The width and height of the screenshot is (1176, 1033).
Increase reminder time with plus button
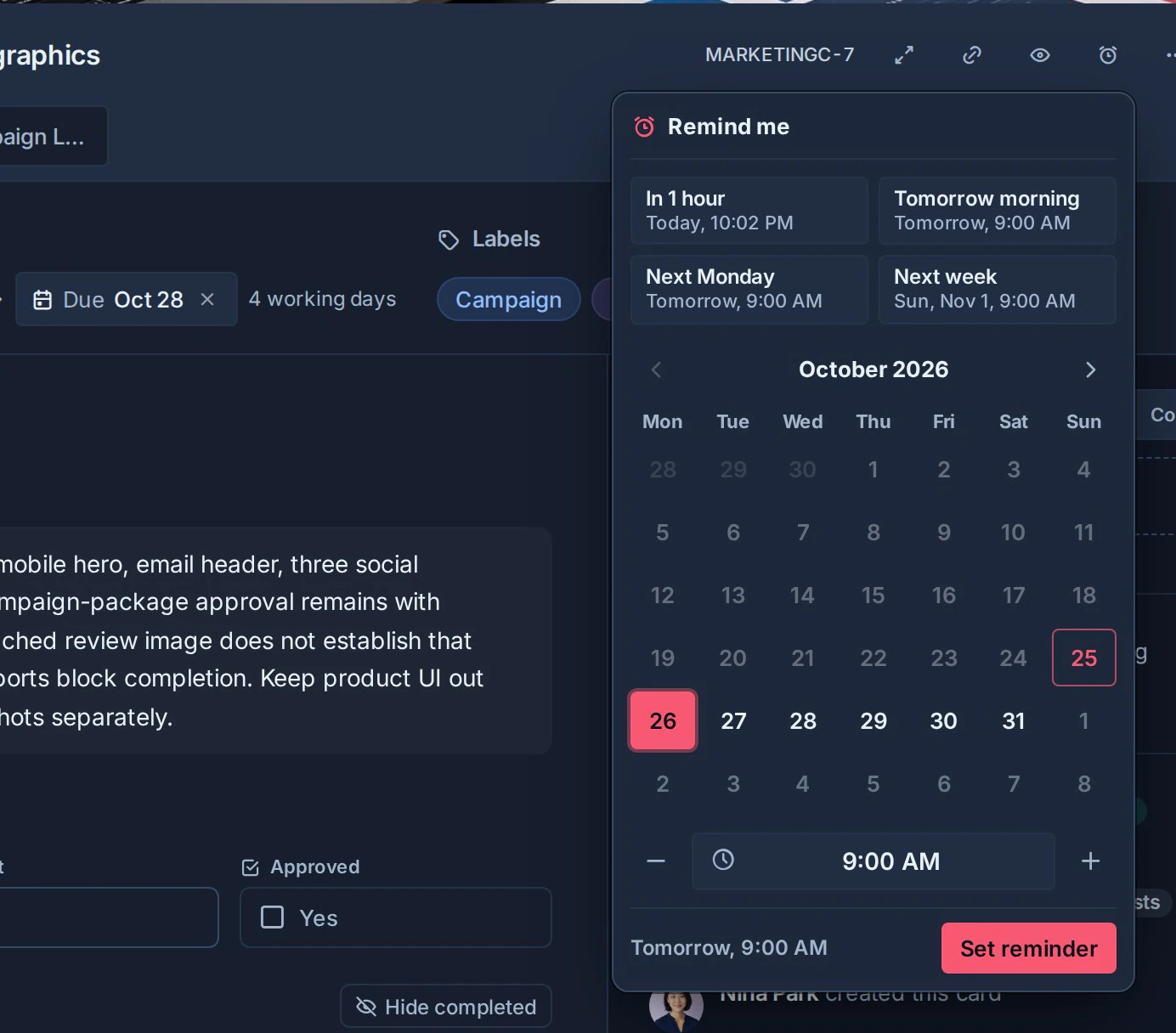[x=1091, y=861]
